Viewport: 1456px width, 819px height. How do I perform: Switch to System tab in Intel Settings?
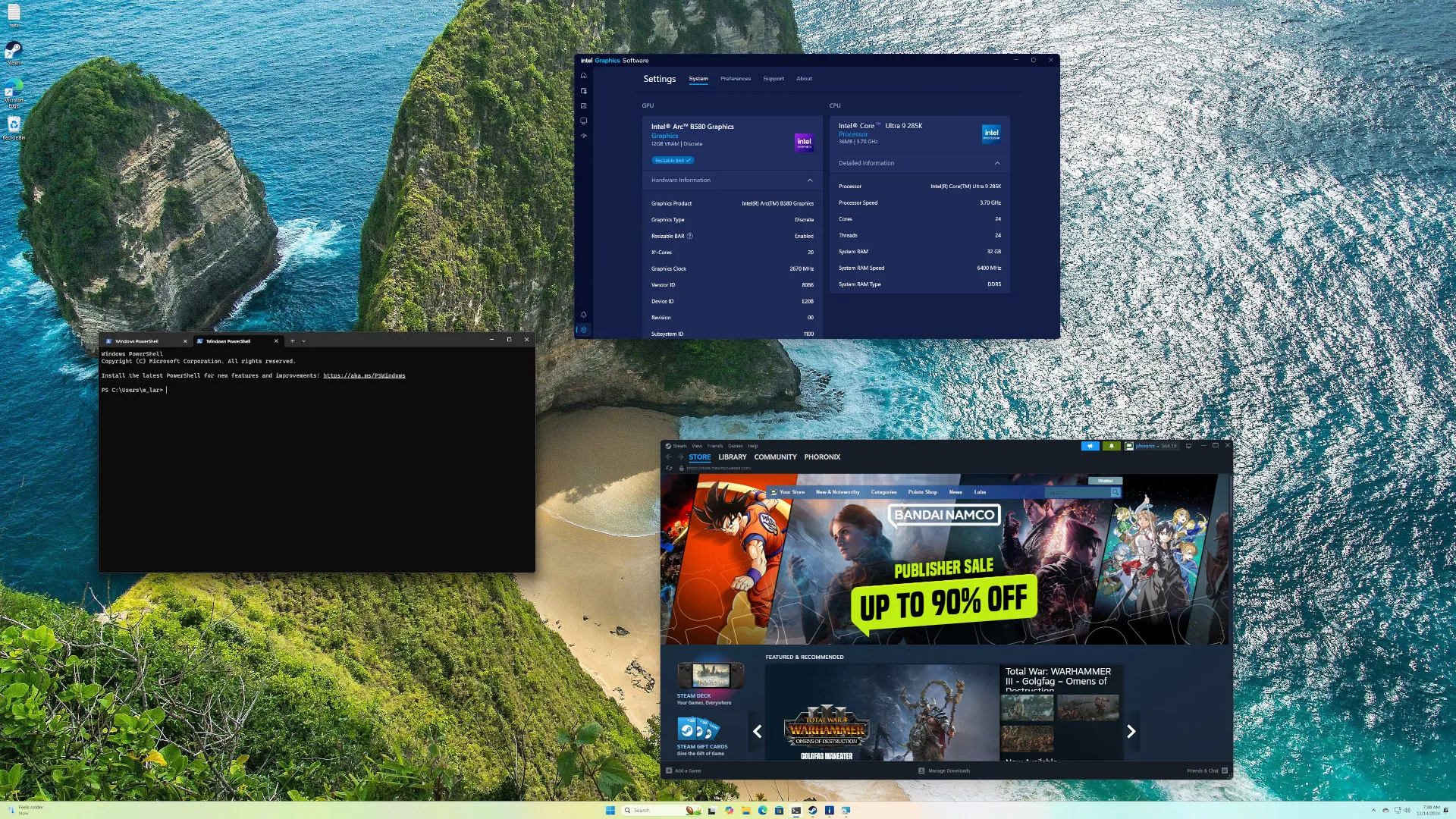pyautogui.click(x=698, y=79)
